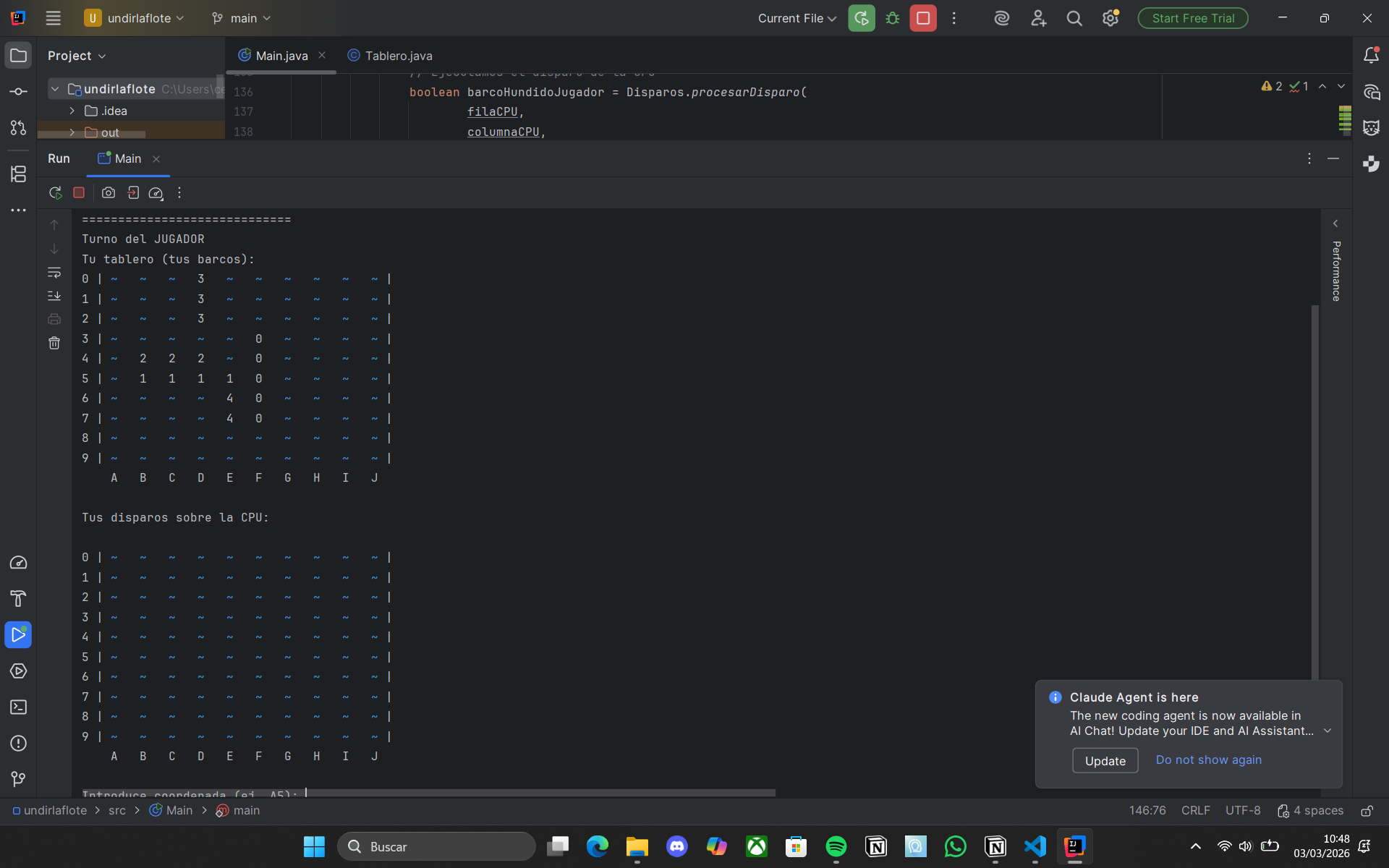Image resolution: width=1389 pixels, height=868 pixels.
Task: Click the Update button in notification
Action: tap(1105, 760)
